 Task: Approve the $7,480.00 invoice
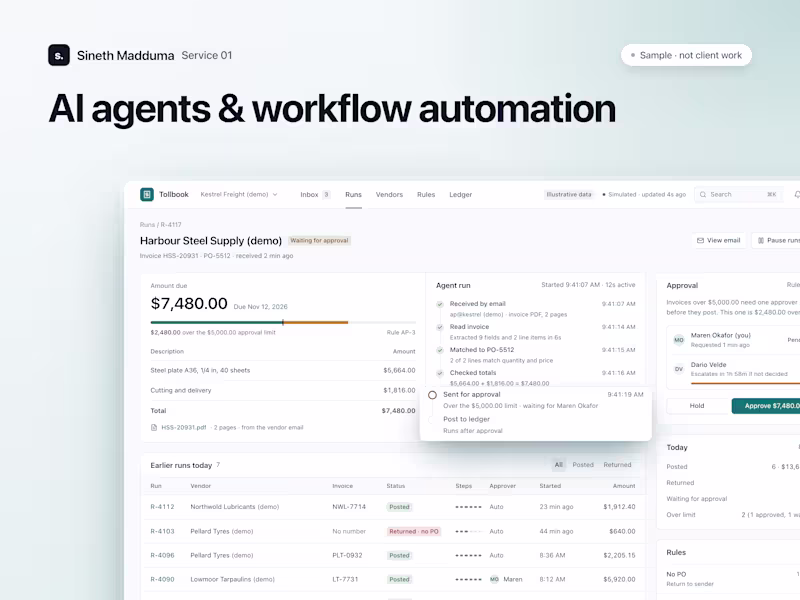pos(766,406)
